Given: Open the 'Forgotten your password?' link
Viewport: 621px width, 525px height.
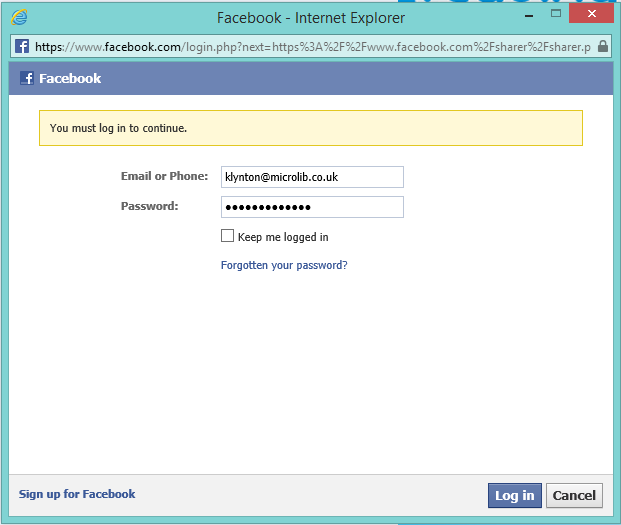Looking at the screenshot, I should click(x=284, y=266).
